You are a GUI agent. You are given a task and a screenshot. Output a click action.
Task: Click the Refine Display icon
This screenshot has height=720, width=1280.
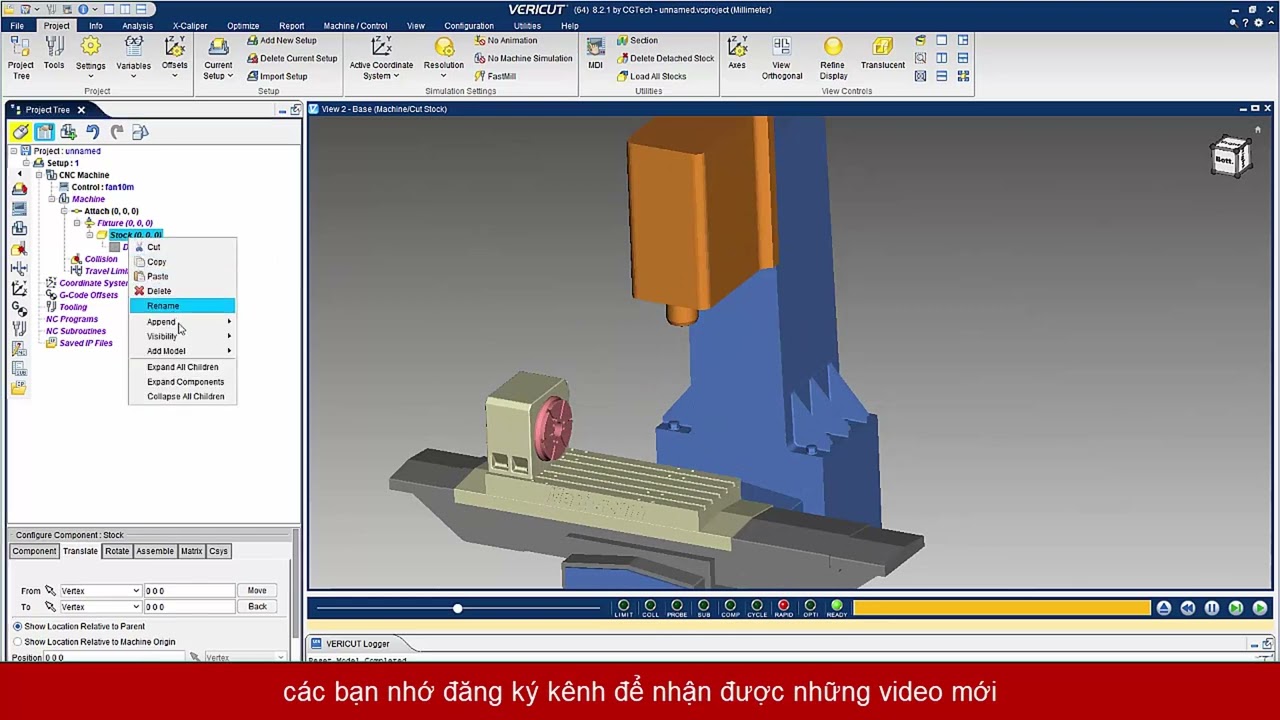[833, 58]
